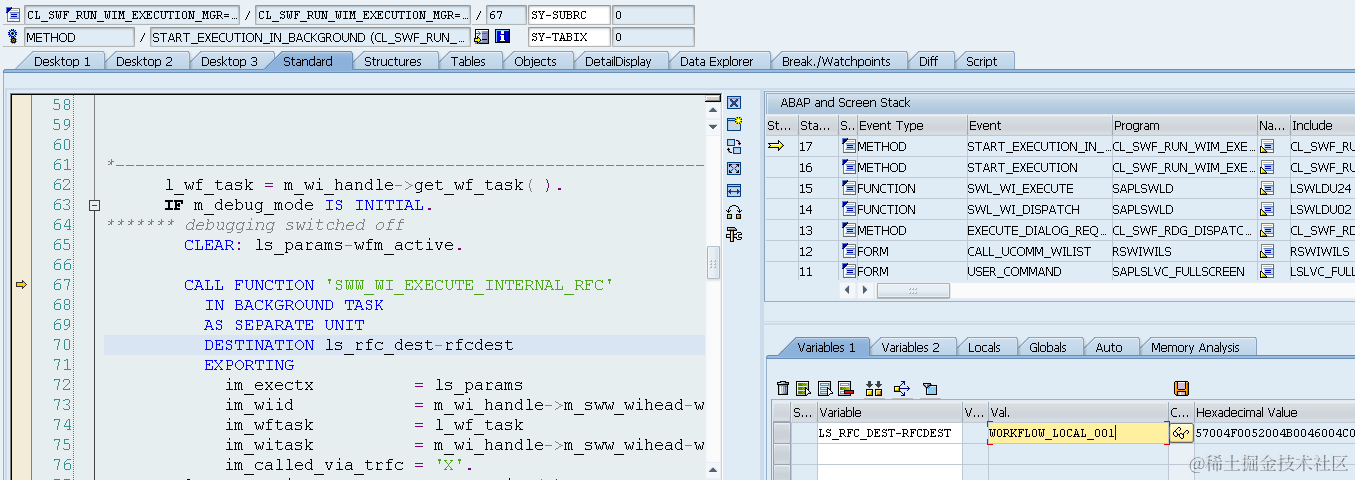The image size is (1355, 480).
Task: Click the code editor vertical scrollbar thumb
Action: [712, 264]
